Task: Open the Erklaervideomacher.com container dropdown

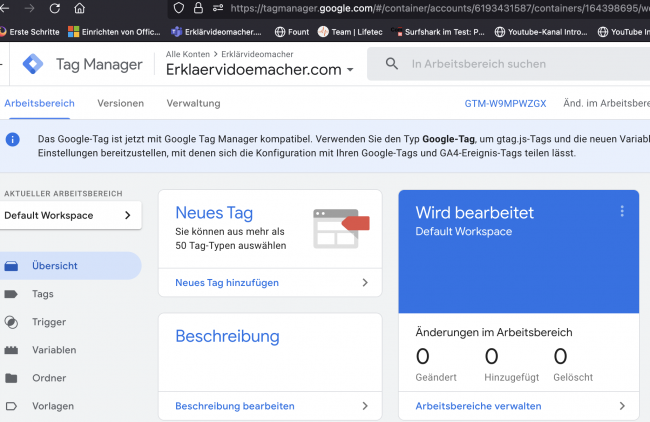Action: [x=260, y=70]
